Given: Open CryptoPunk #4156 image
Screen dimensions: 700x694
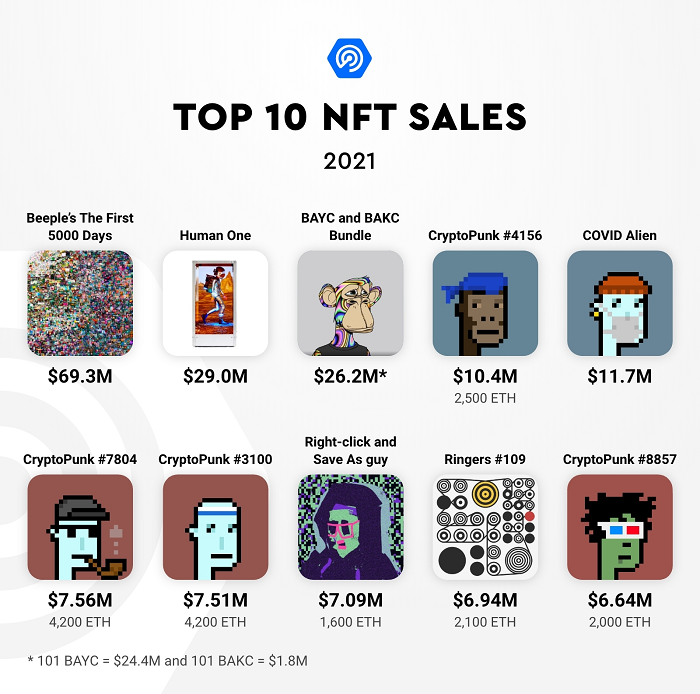Looking at the screenshot, I should coord(485,303).
